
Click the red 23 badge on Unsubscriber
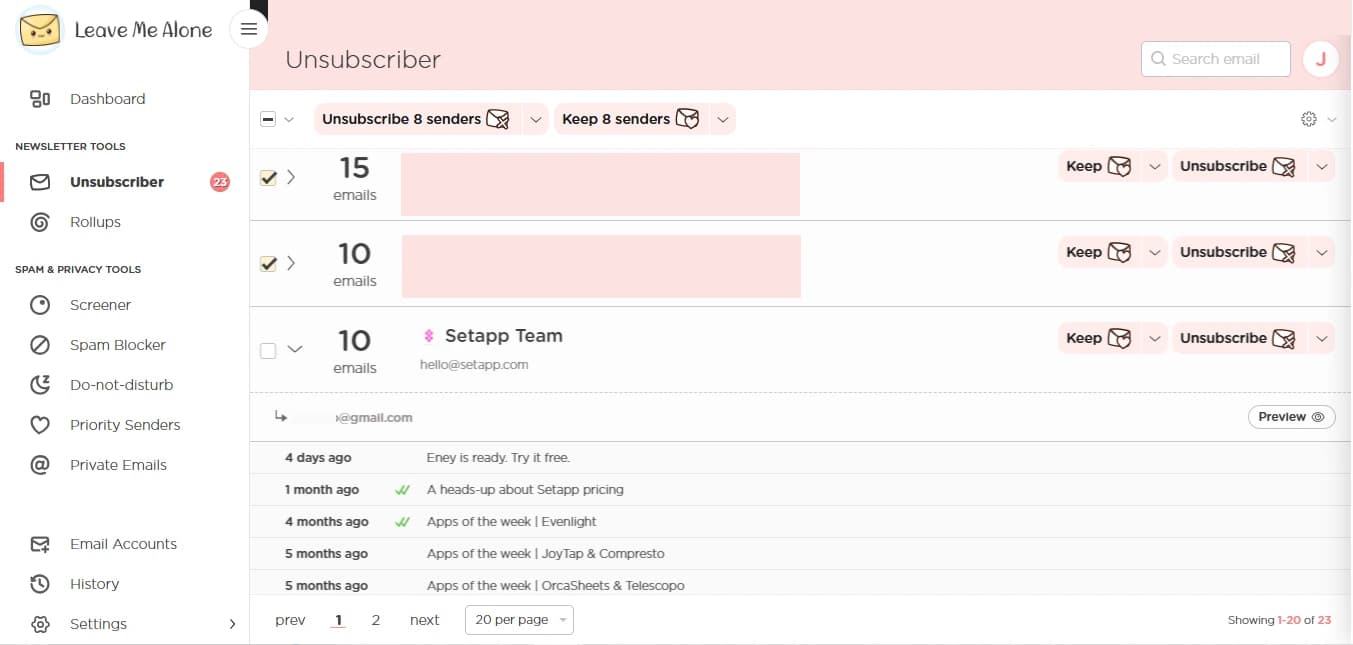pyautogui.click(x=220, y=182)
